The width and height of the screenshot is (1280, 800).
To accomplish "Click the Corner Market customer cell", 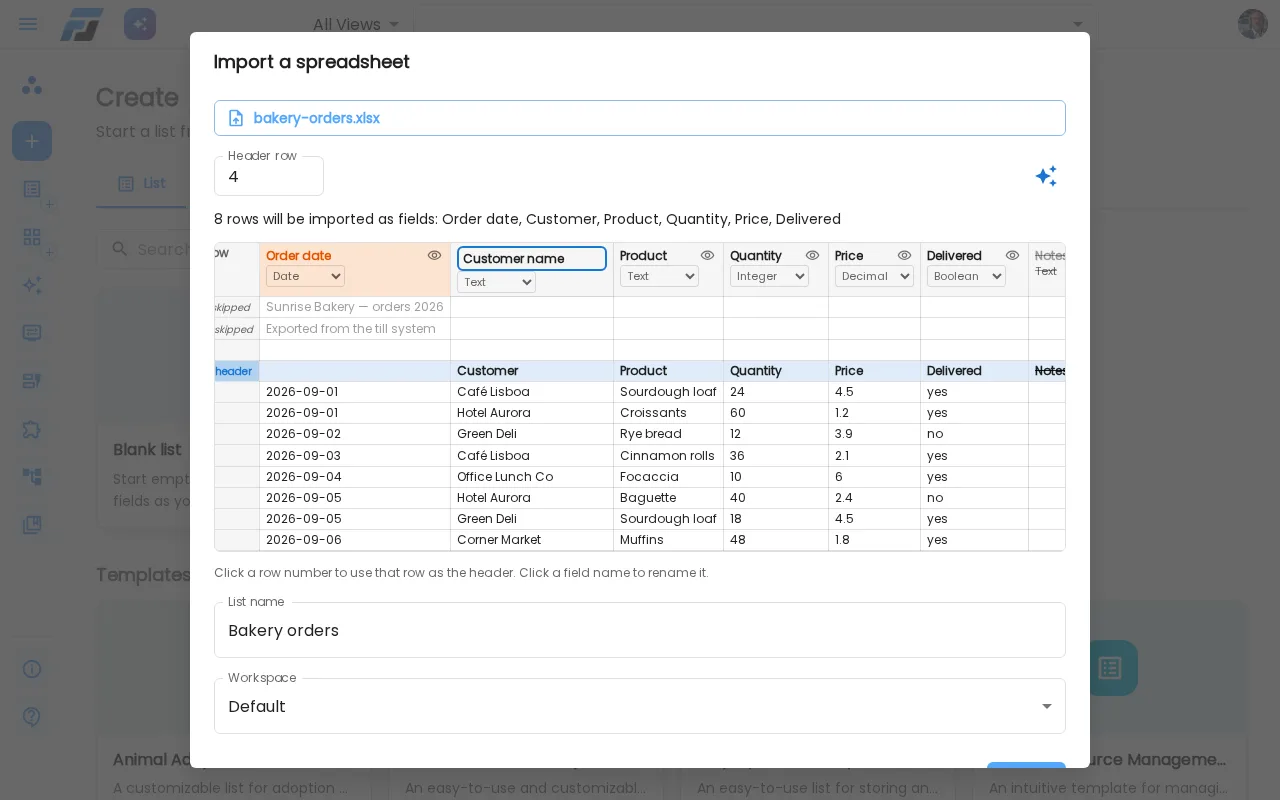I will (x=532, y=540).
